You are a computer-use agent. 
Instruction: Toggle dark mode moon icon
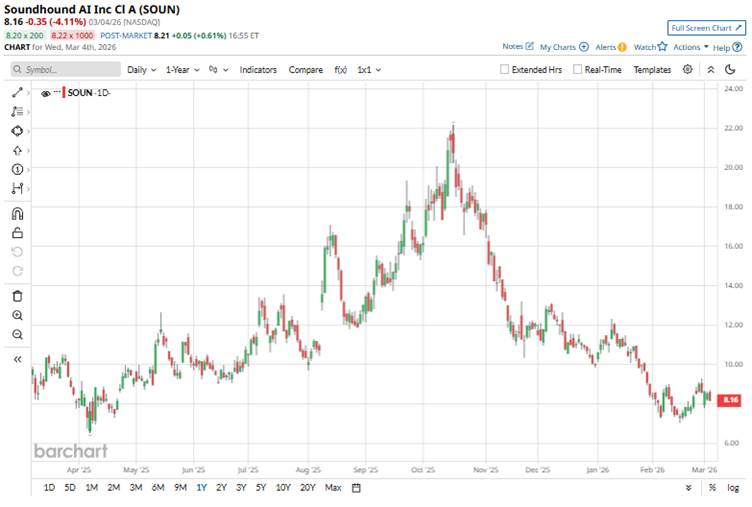coord(730,70)
